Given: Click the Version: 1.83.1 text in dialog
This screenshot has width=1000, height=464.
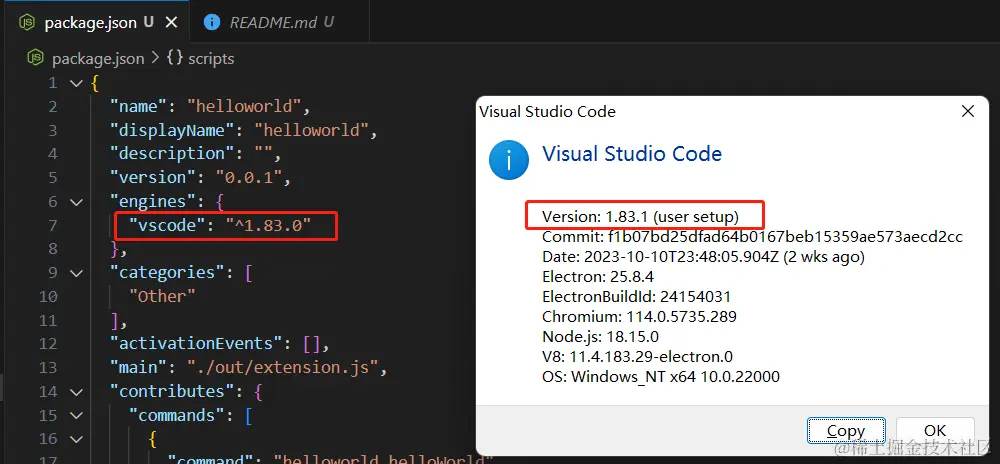Looking at the screenshot, I should tap(640, 217).
